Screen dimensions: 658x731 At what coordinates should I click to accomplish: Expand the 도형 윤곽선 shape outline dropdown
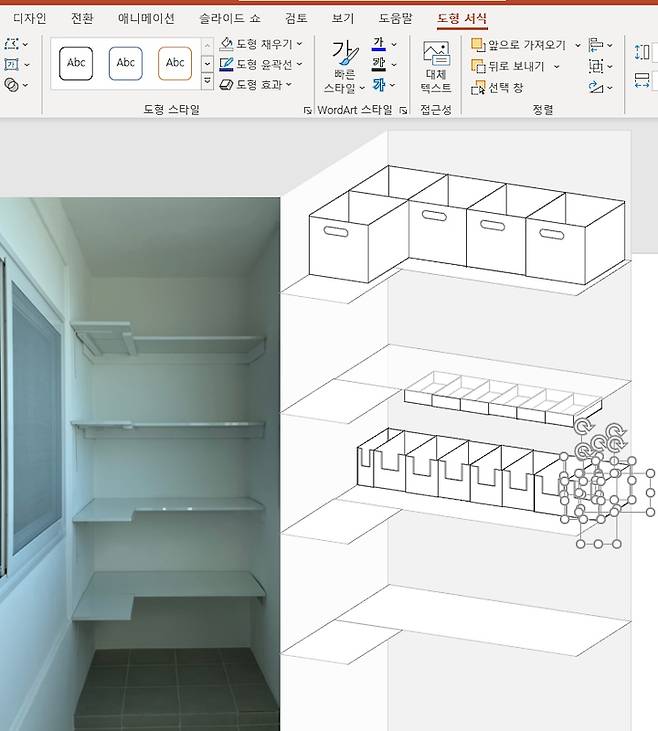click(x=300, y=64)
